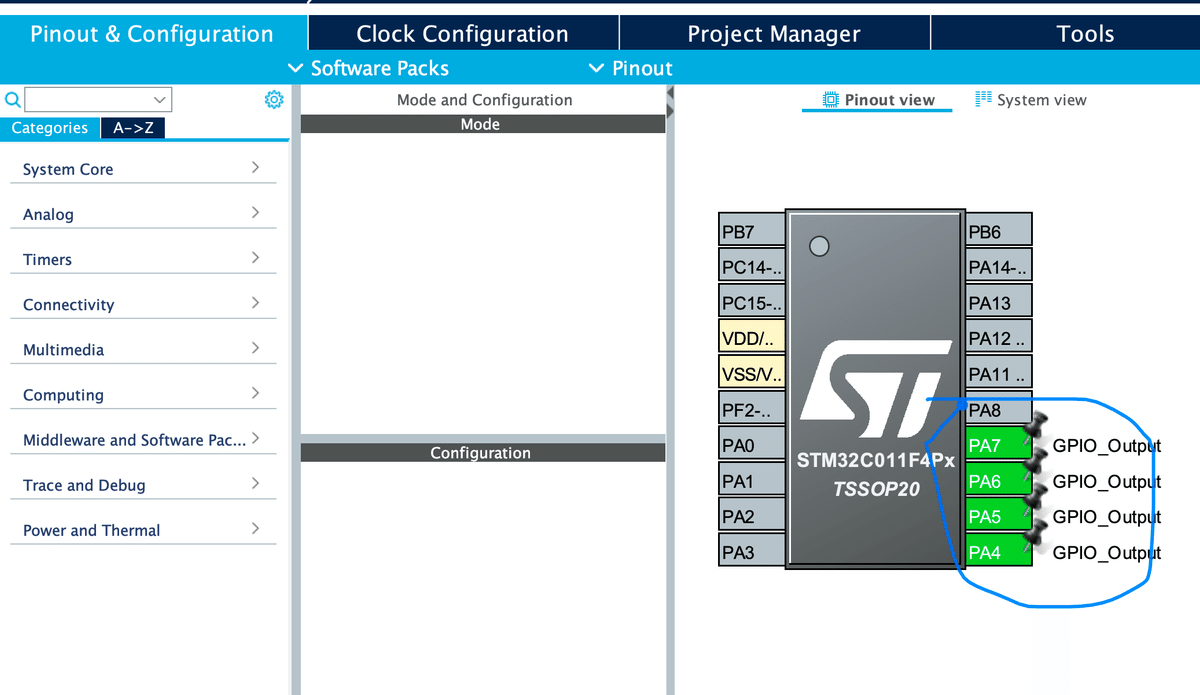Viewport: 1200px width, 695px height.
Task: Open the pinout settings gear icon
Action: click(273, 99)
